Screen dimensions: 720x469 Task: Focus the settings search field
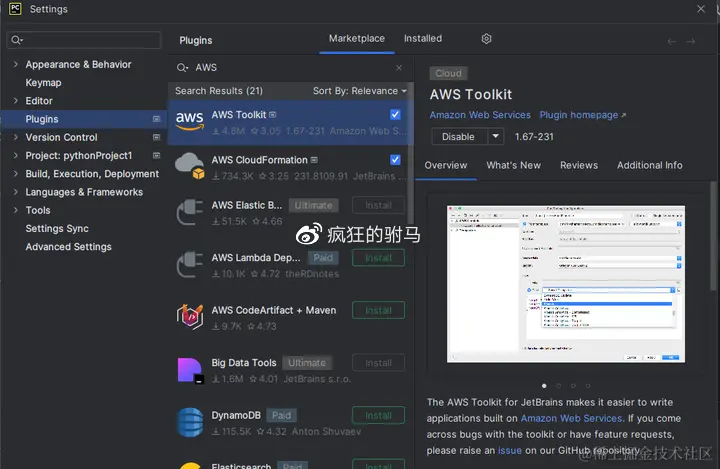pyautogui.click(x=84, y=40)
